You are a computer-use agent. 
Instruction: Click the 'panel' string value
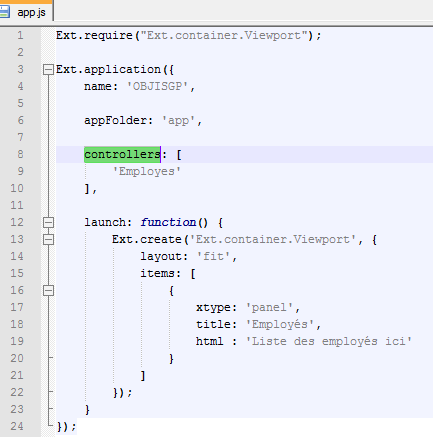[x=269, y=307]
